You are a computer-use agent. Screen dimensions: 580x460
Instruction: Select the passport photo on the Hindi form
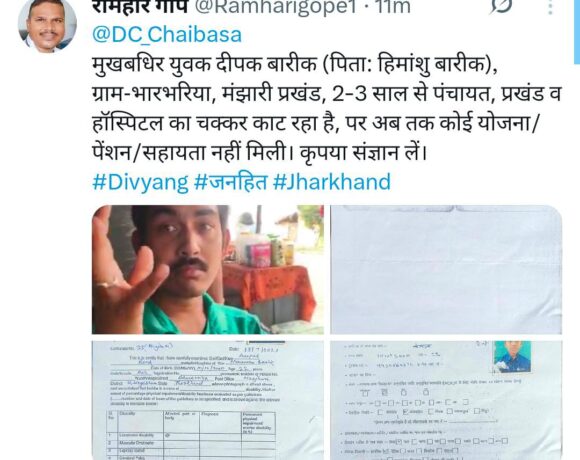[x=512, y=356]
